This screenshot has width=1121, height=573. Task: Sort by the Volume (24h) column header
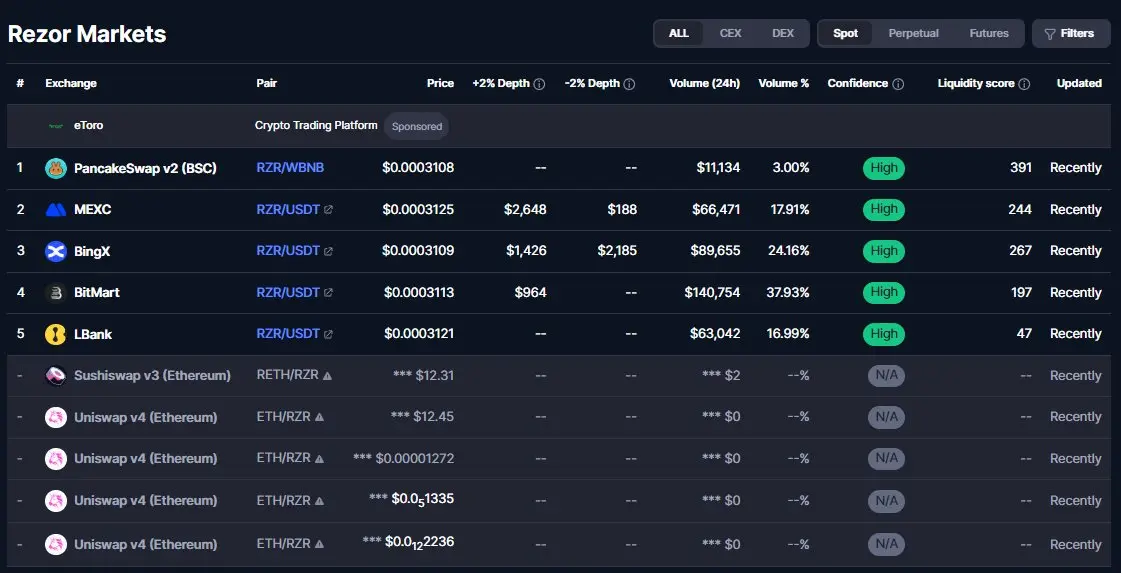click(704, 84)
